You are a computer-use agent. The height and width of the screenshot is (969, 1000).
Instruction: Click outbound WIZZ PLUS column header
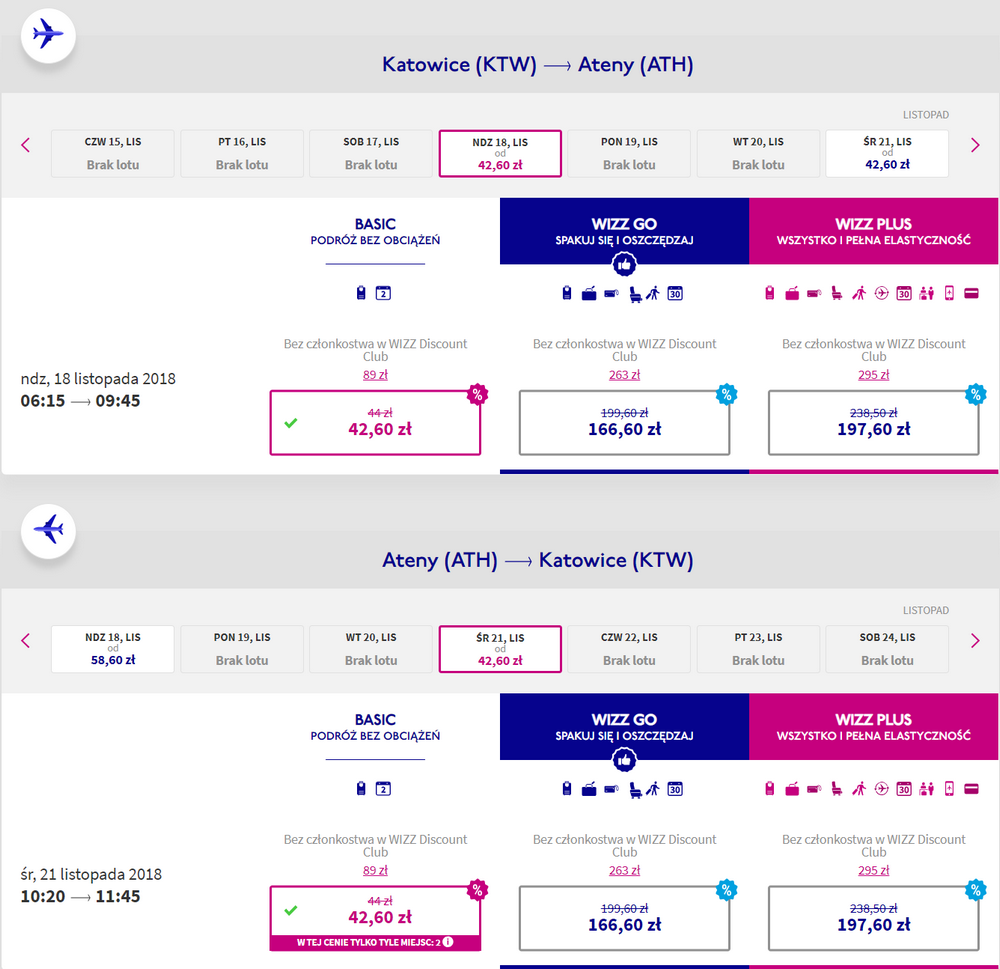(874, 231)
